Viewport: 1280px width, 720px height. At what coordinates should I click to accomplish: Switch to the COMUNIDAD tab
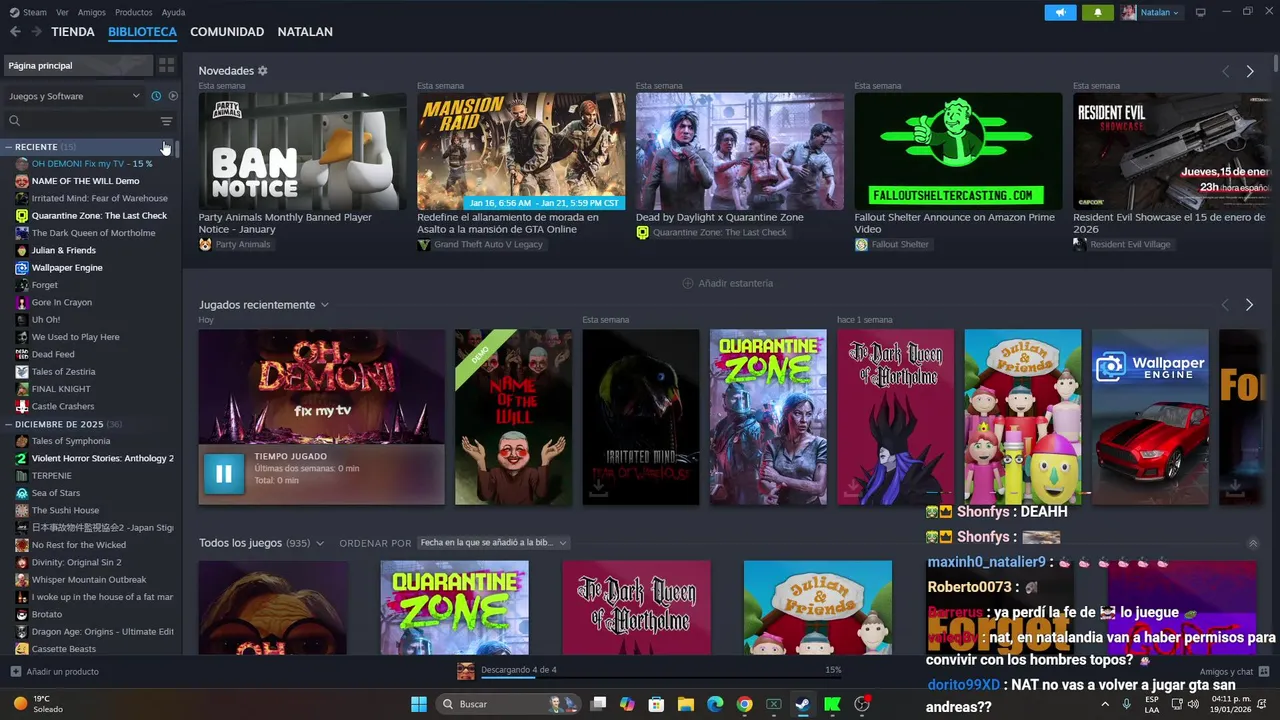pyautogui.click(x=227, y=32)
